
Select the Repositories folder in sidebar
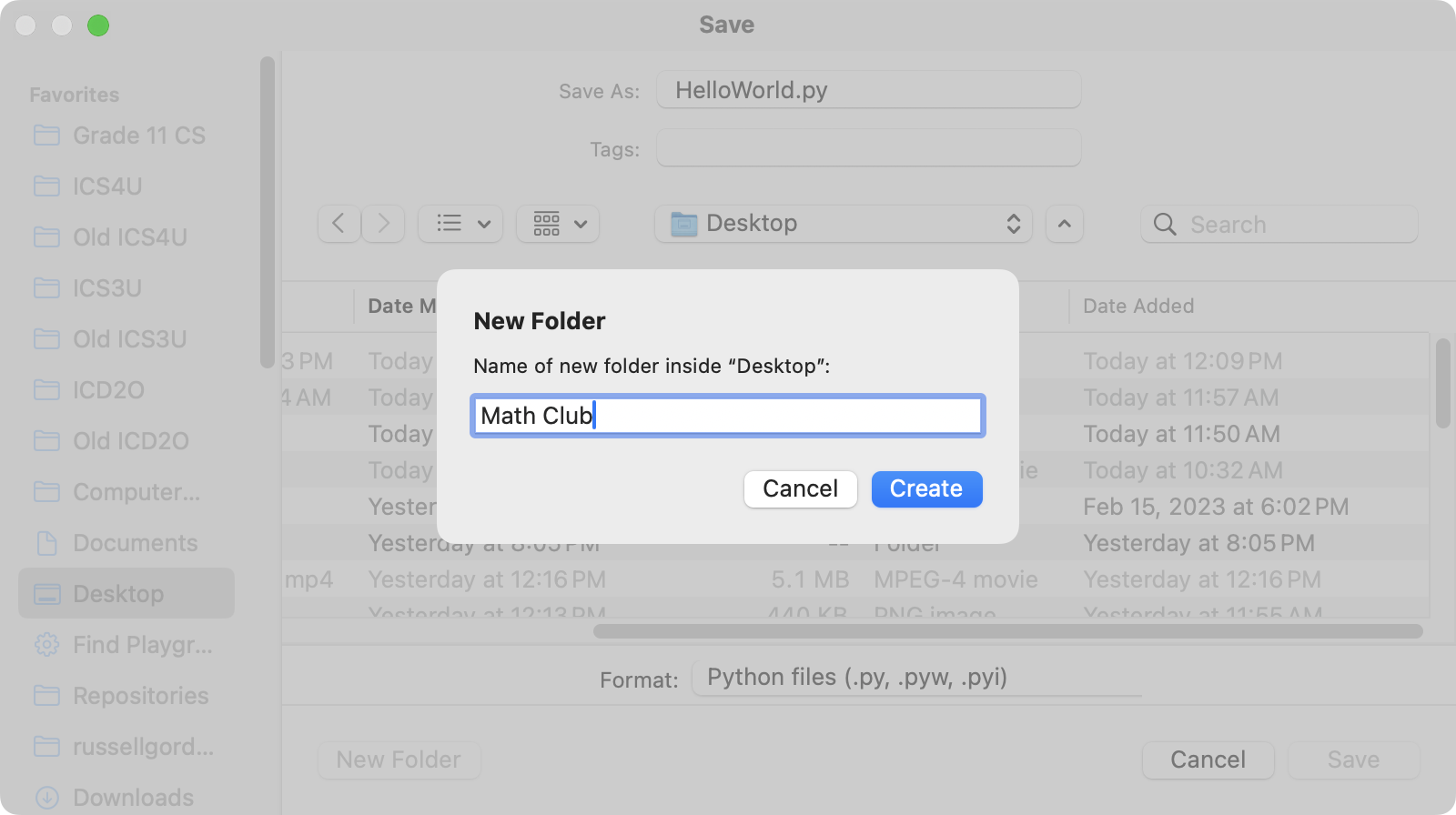tap(140, 696)
